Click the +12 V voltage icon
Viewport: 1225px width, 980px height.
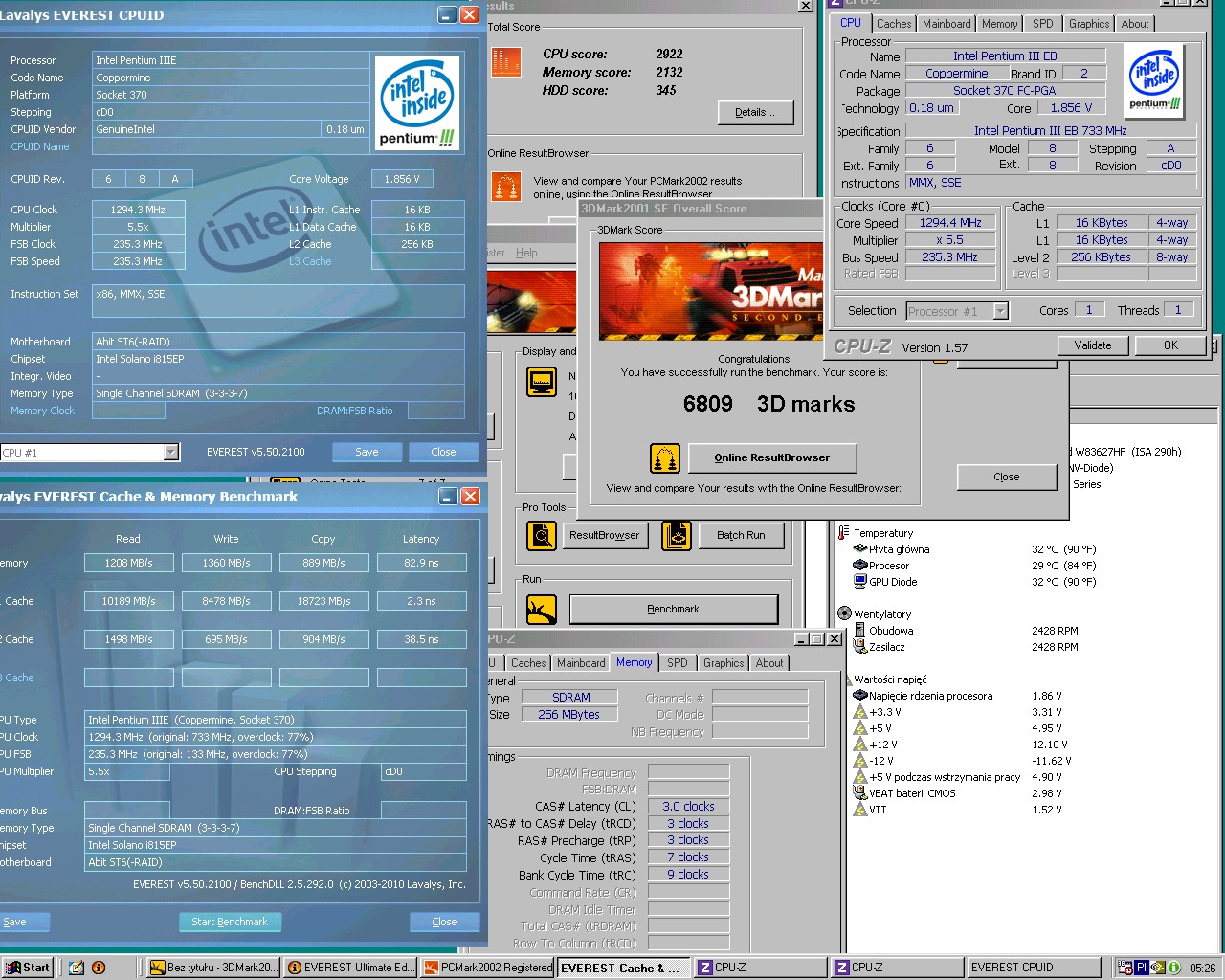[859, 745]
